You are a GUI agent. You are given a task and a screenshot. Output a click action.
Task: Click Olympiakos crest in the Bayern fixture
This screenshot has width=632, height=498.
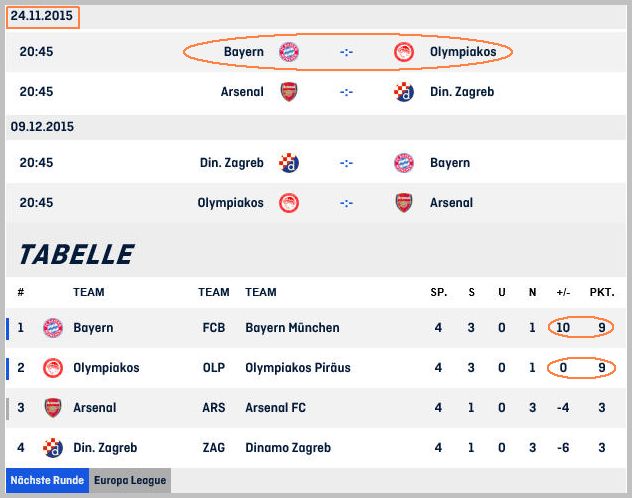coord(404,52)
